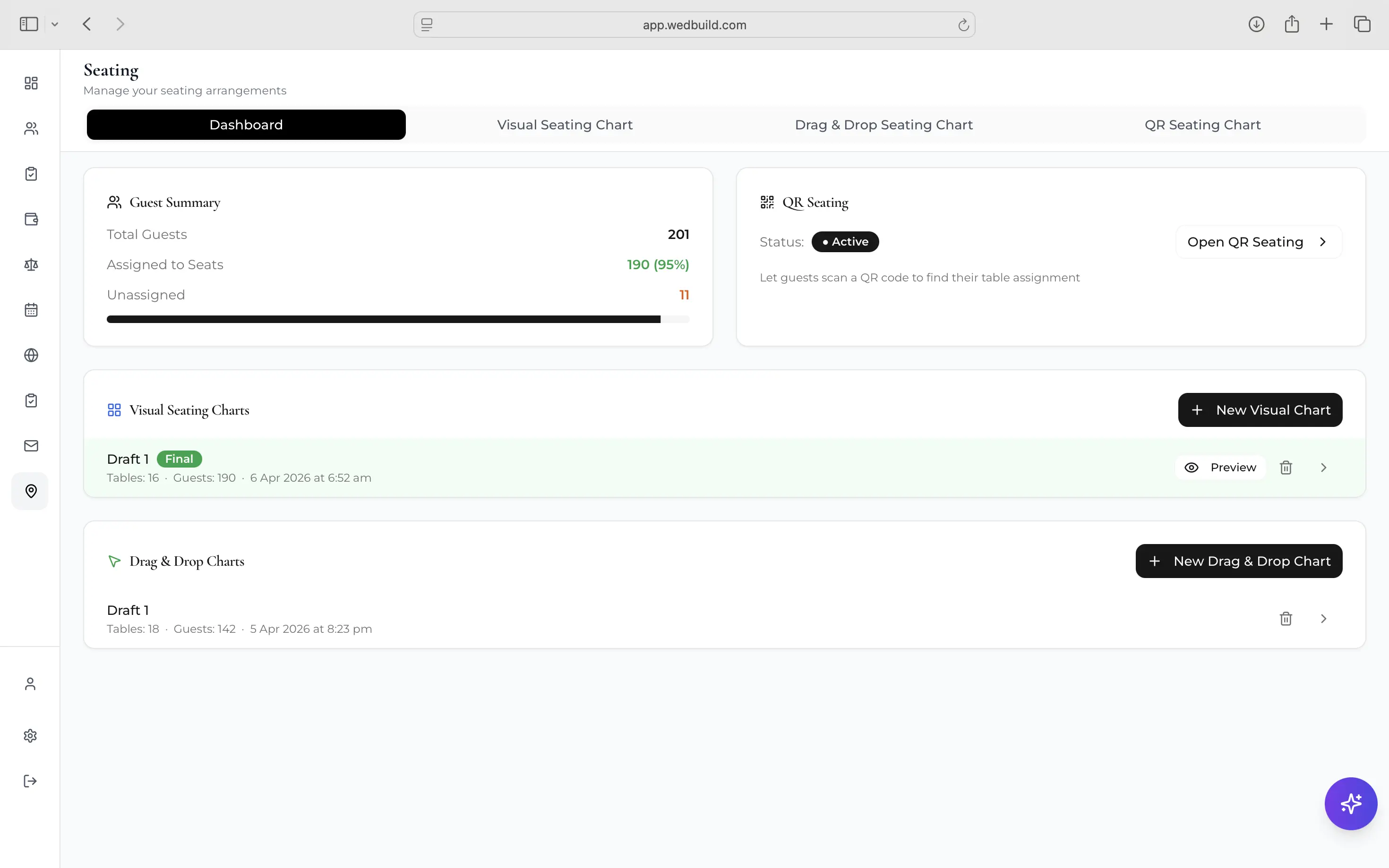Preview the Draft 1 visual chart

(1220, 468)
